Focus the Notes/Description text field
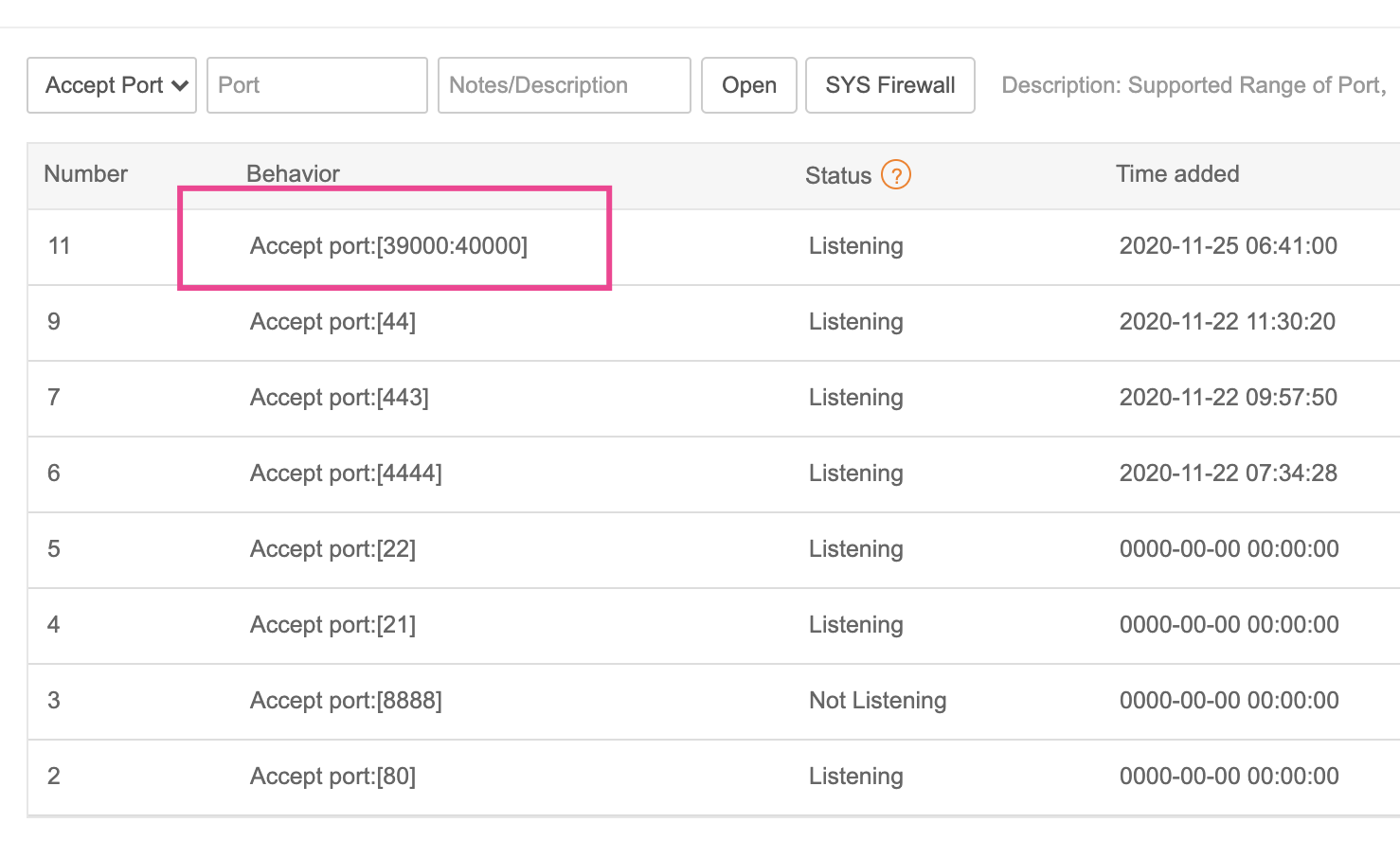Image resolution: width=1400 pixels, height=858 pixels. coord(564,85)
